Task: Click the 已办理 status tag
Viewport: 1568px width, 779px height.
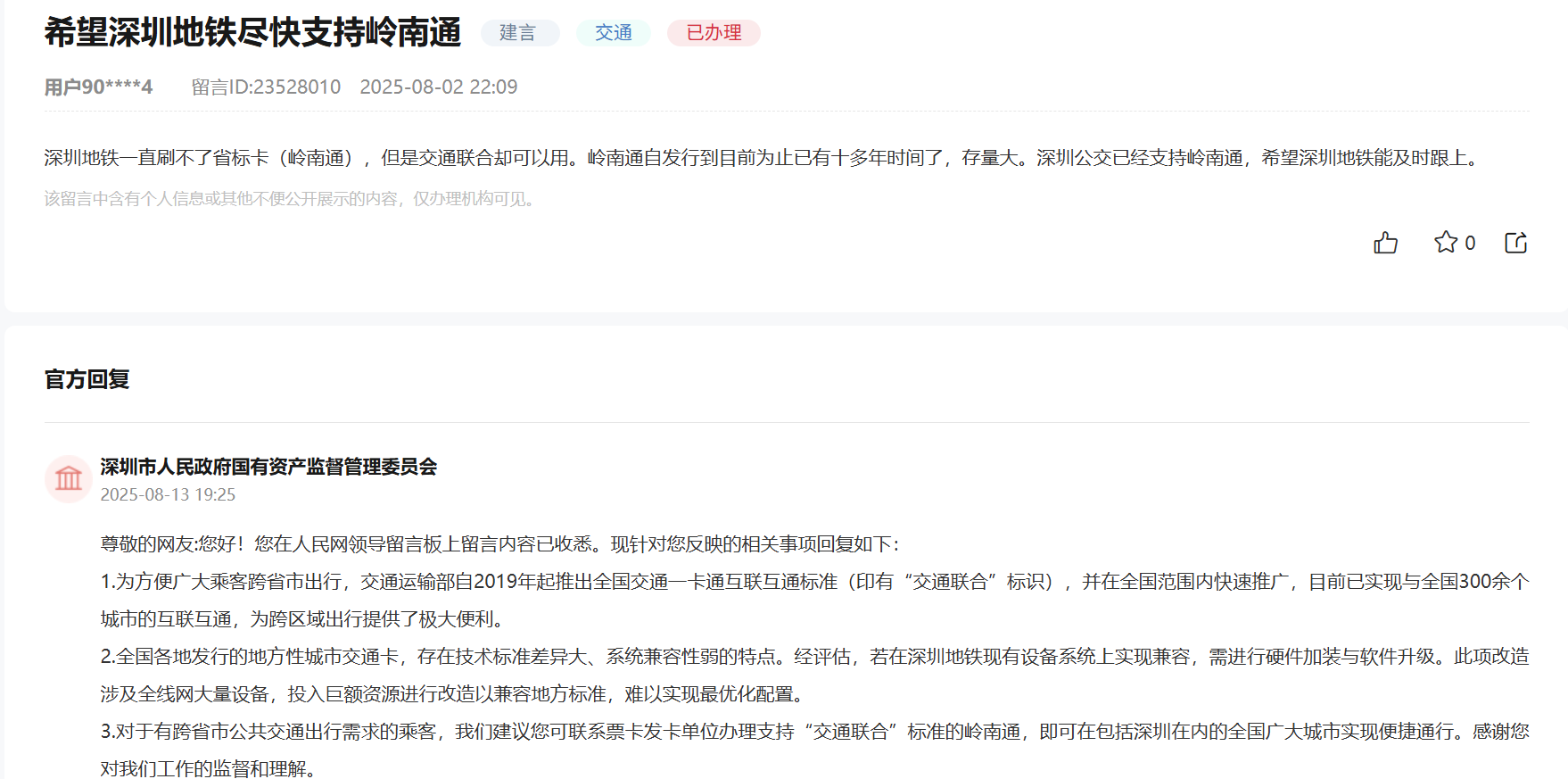Action: (x=714, y=33)
